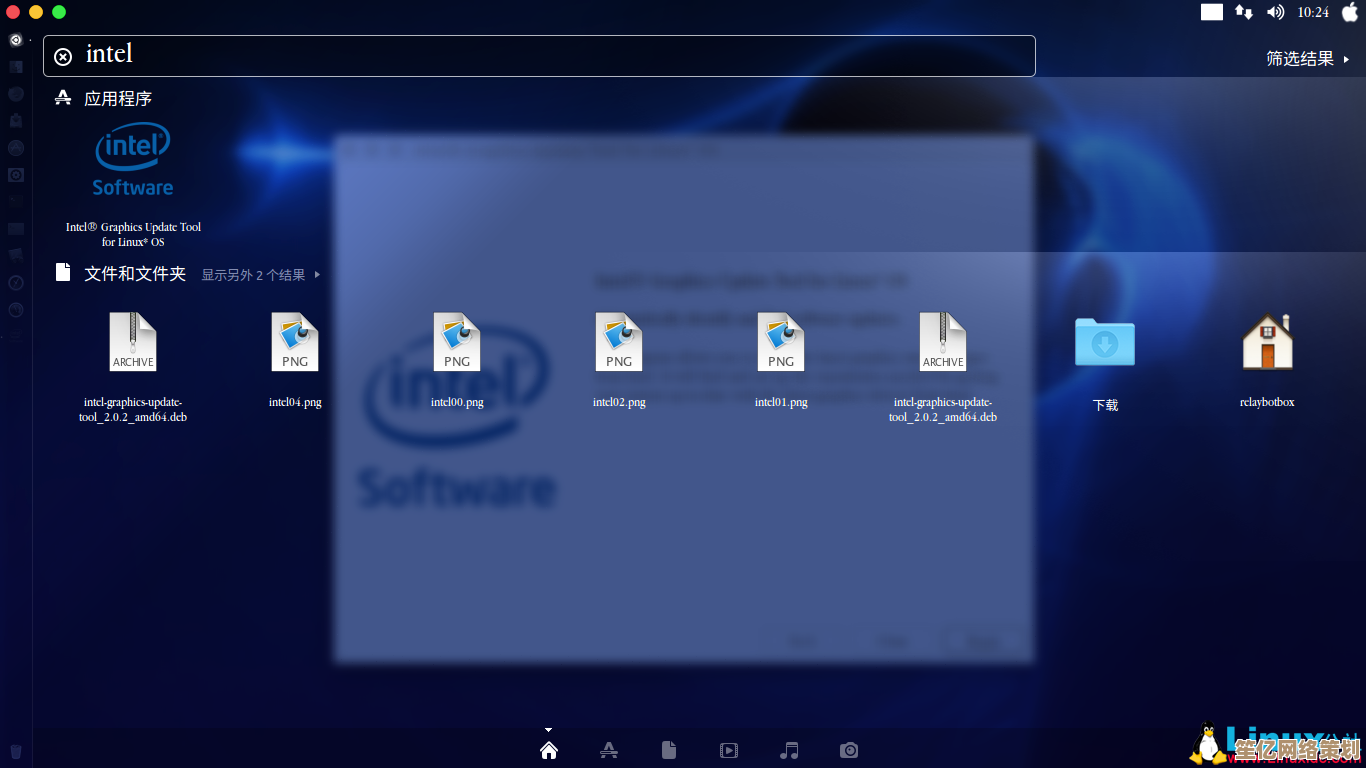Click the 应用程序 category header
This screenshot has height=768, width=1366.
(x=103, y=98)
